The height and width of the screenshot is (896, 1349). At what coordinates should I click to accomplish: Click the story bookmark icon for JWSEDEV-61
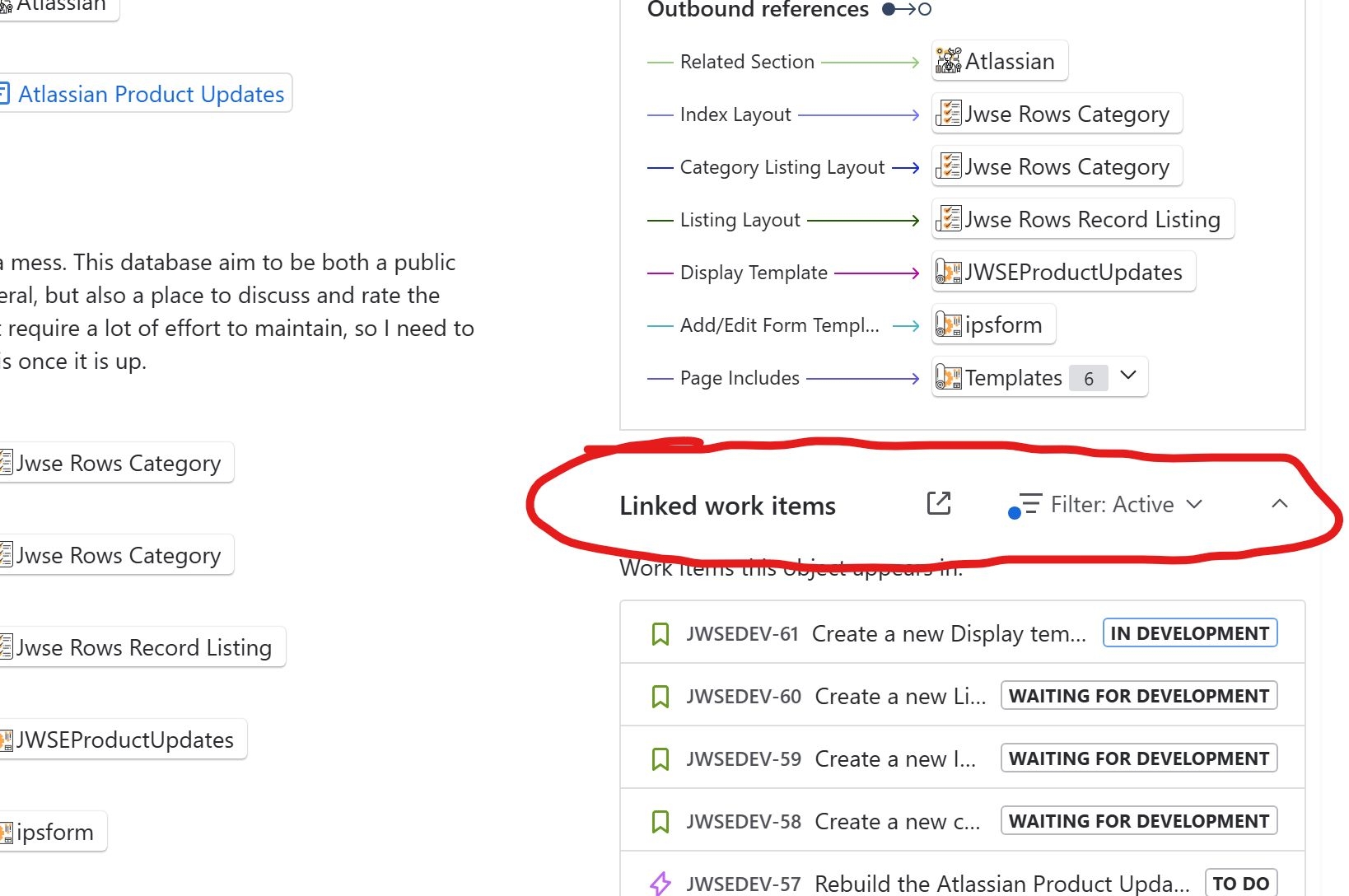pyautogui.click(x=660, y=634)
